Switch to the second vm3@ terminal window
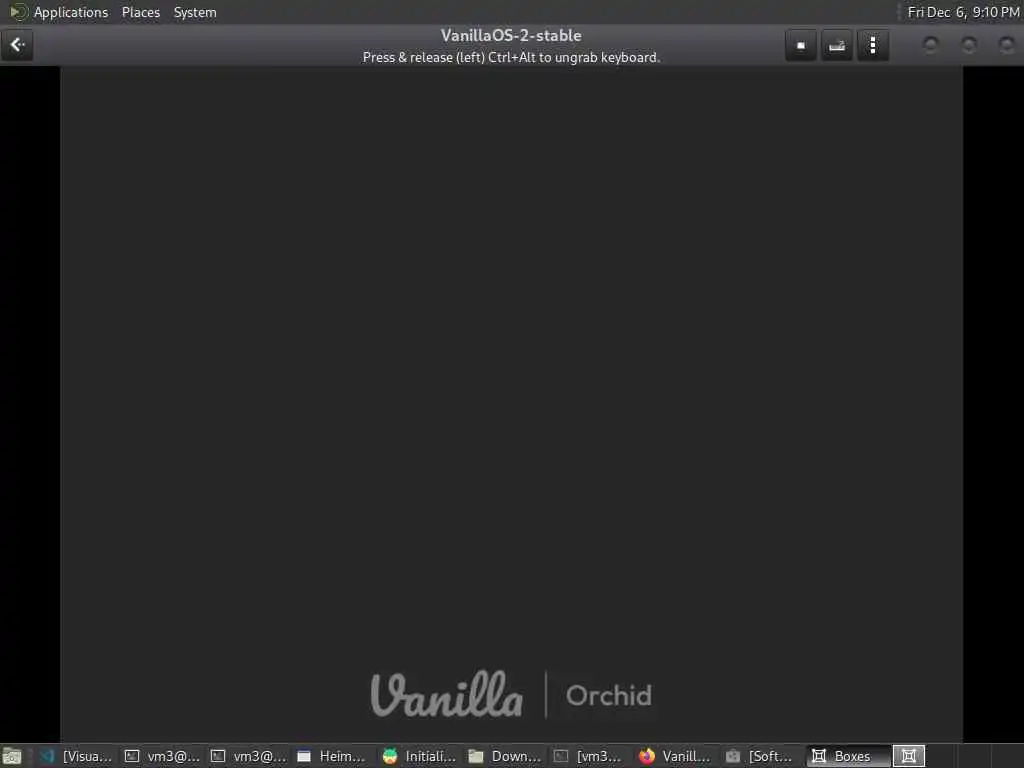 [248, 756]
